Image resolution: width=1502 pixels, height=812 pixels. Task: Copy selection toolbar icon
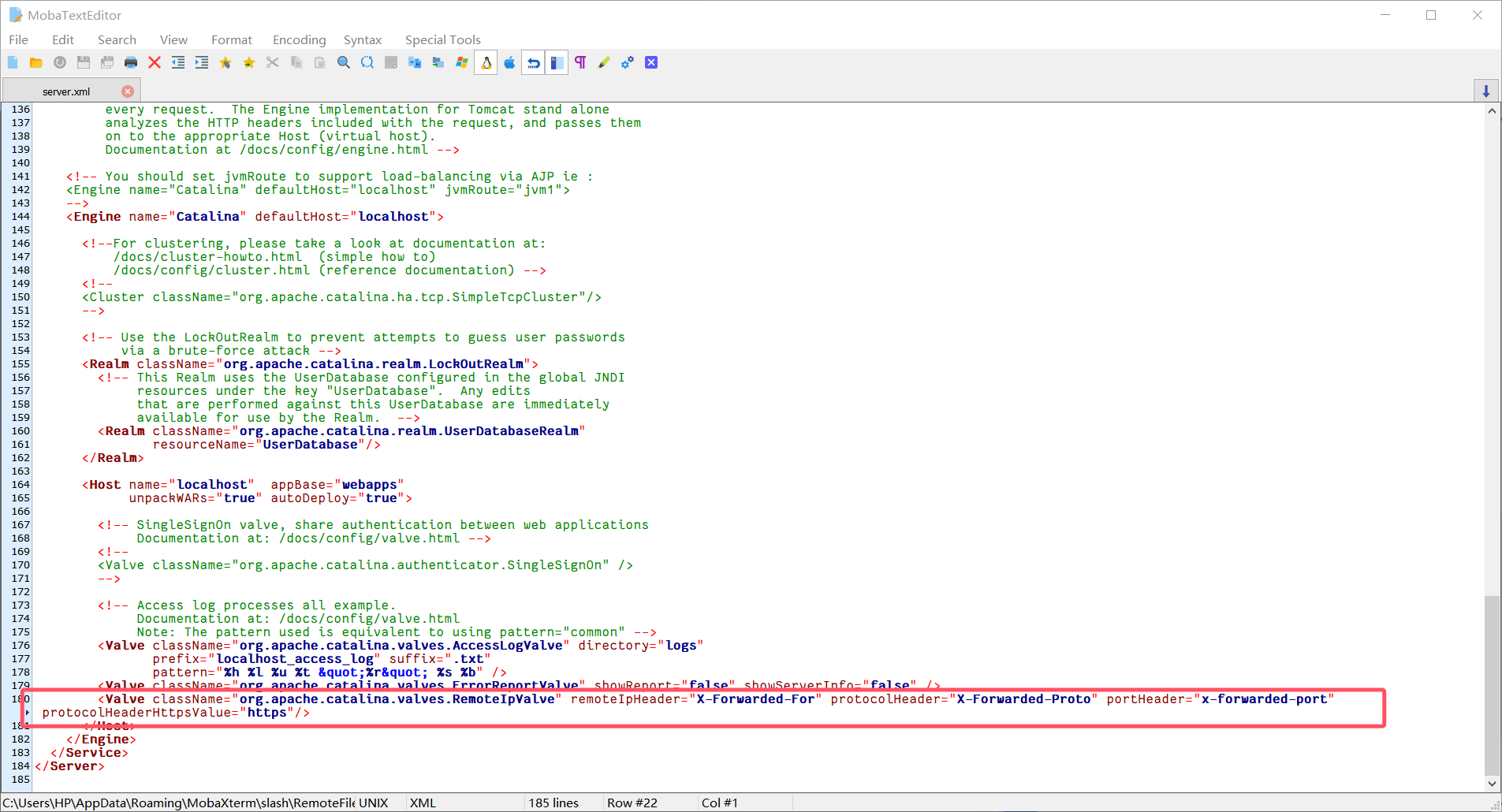click(296, 62)
